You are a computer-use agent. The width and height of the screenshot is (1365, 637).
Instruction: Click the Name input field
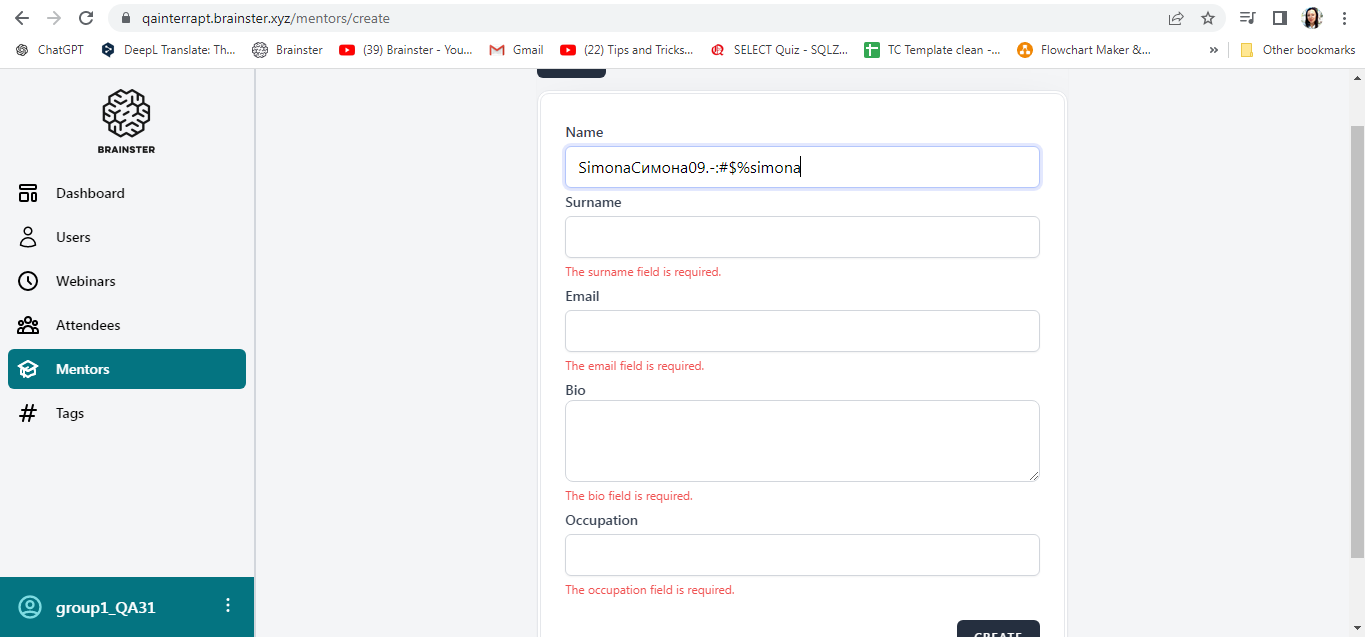point(801,167)
